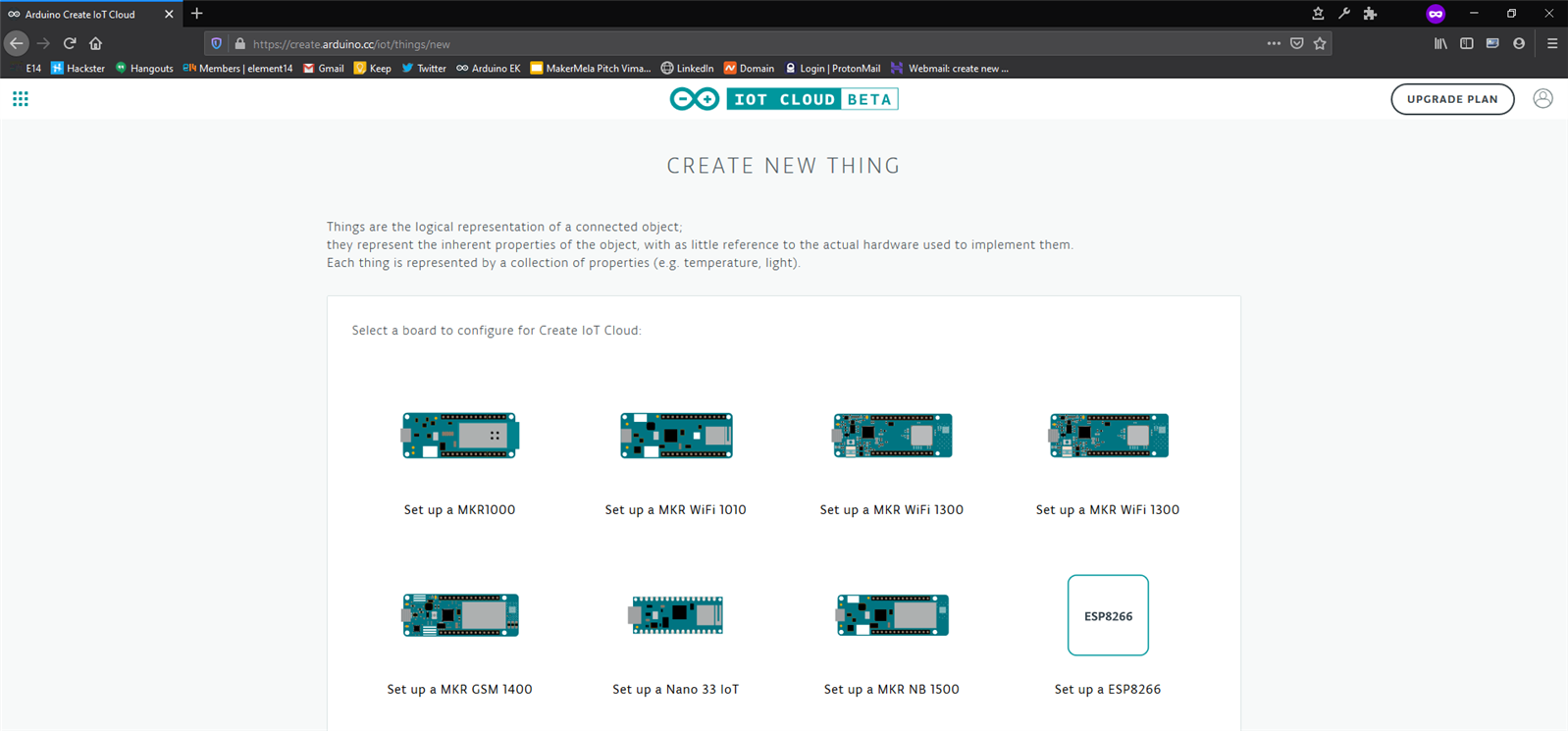Open the Hangouts bookmark
The image size is (1568, 731).
pyautogui.click(x=144, y=69)
